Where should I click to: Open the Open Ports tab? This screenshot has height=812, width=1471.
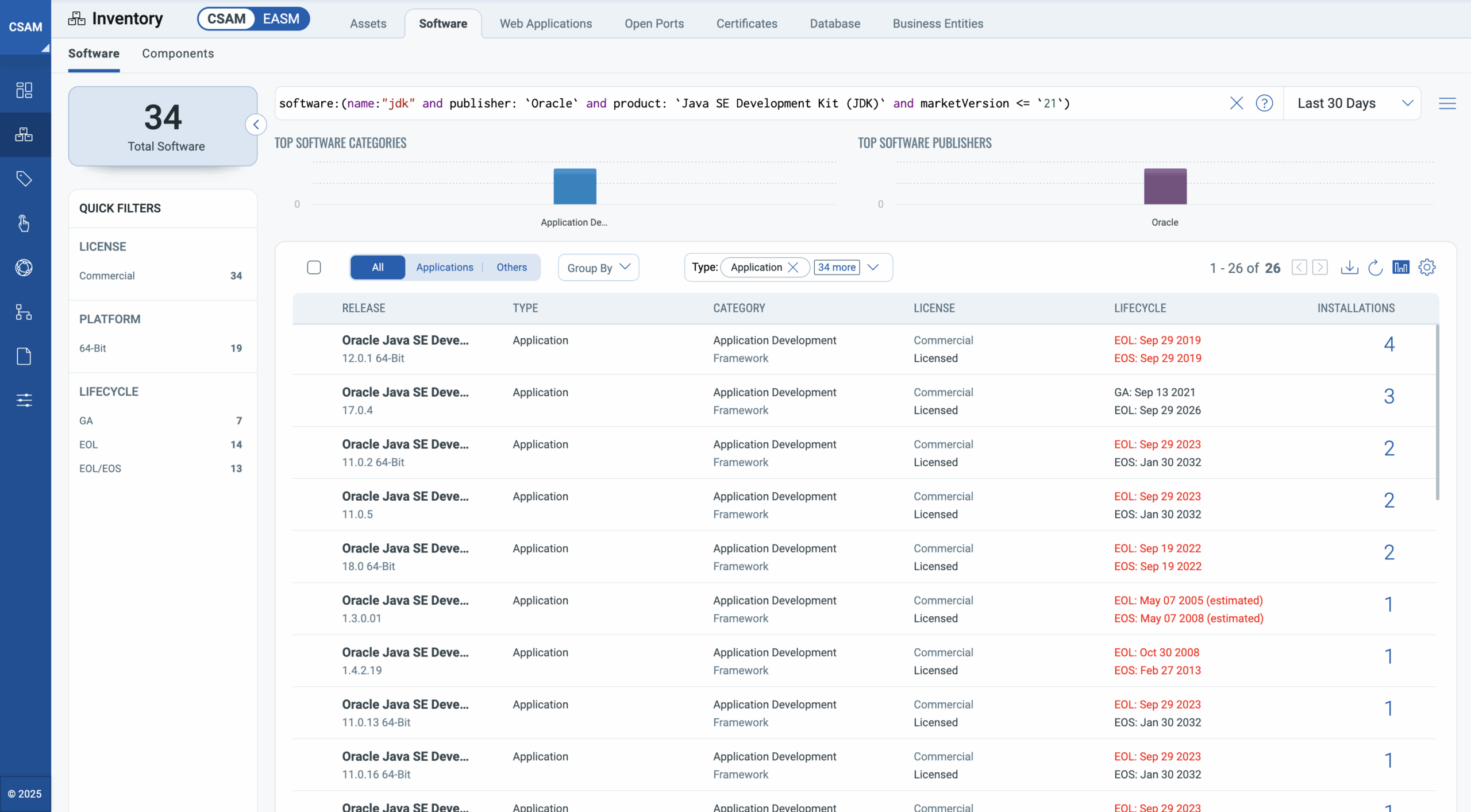point(654,24)
